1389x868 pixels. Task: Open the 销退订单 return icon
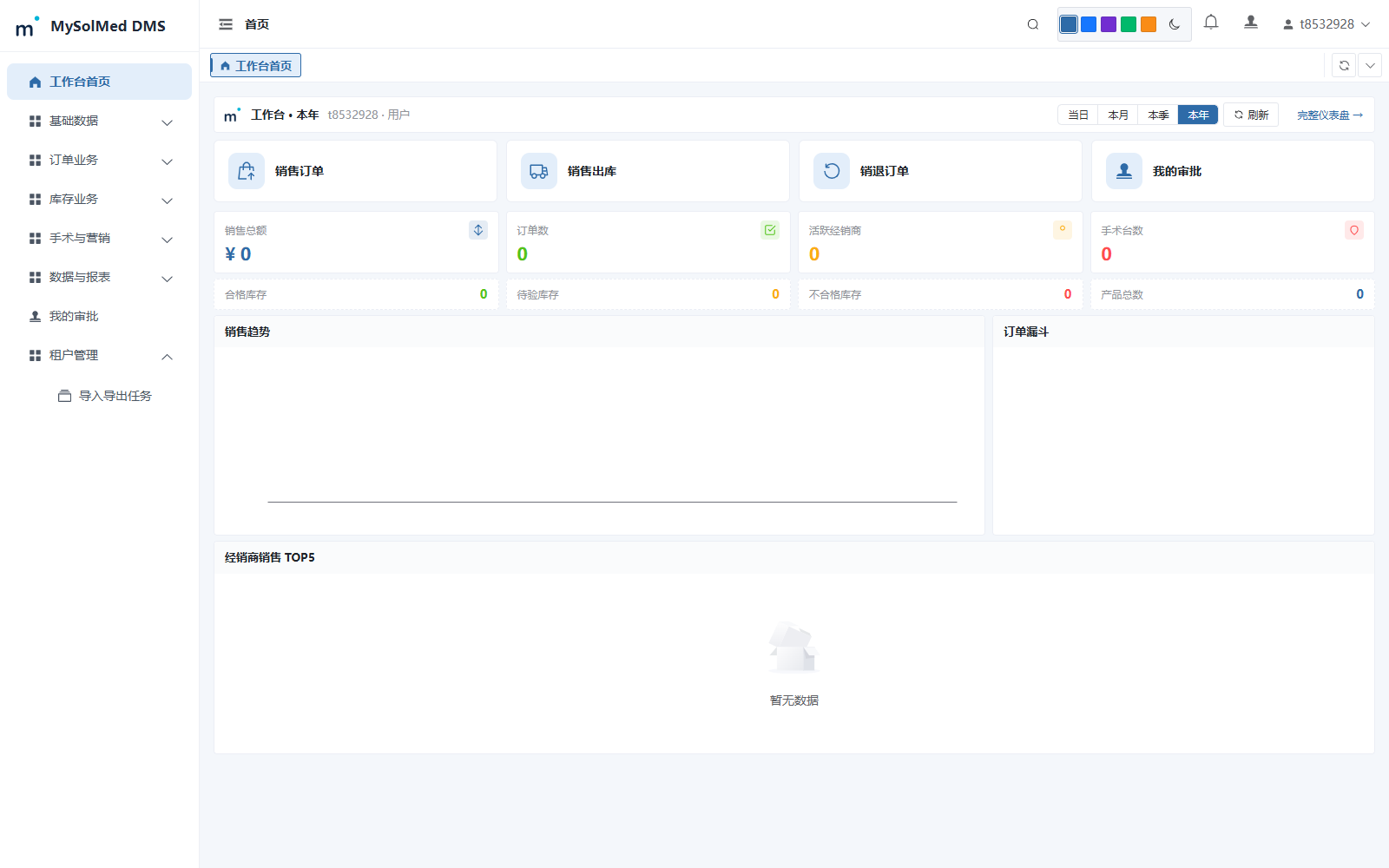(x=832, y=171)
